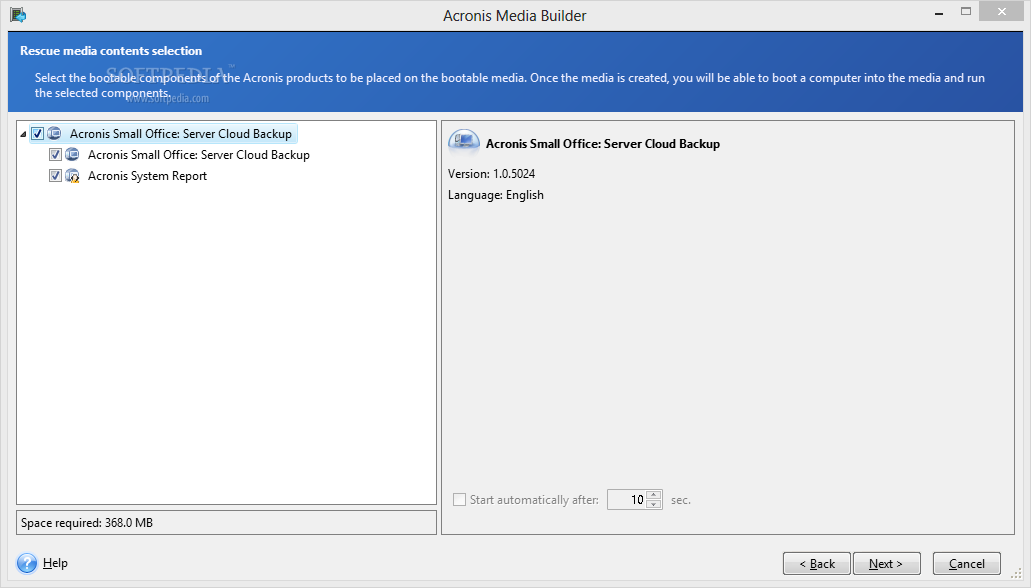Click the Rescue media contents selection heading
Image resolution: width=1031 pixels, height=588 pixels.
(111, 51)
